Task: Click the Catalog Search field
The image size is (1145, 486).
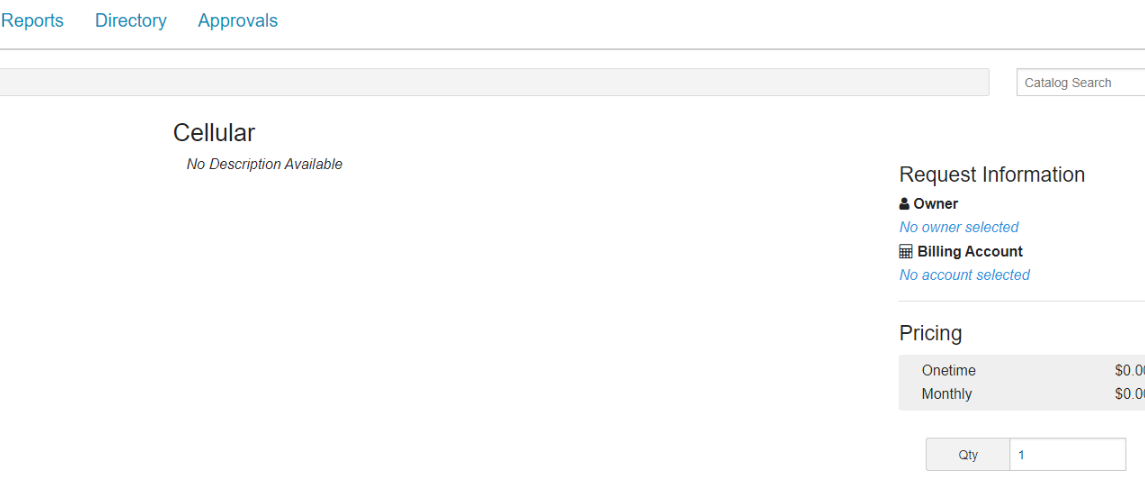Action: tap(1080, 83)
